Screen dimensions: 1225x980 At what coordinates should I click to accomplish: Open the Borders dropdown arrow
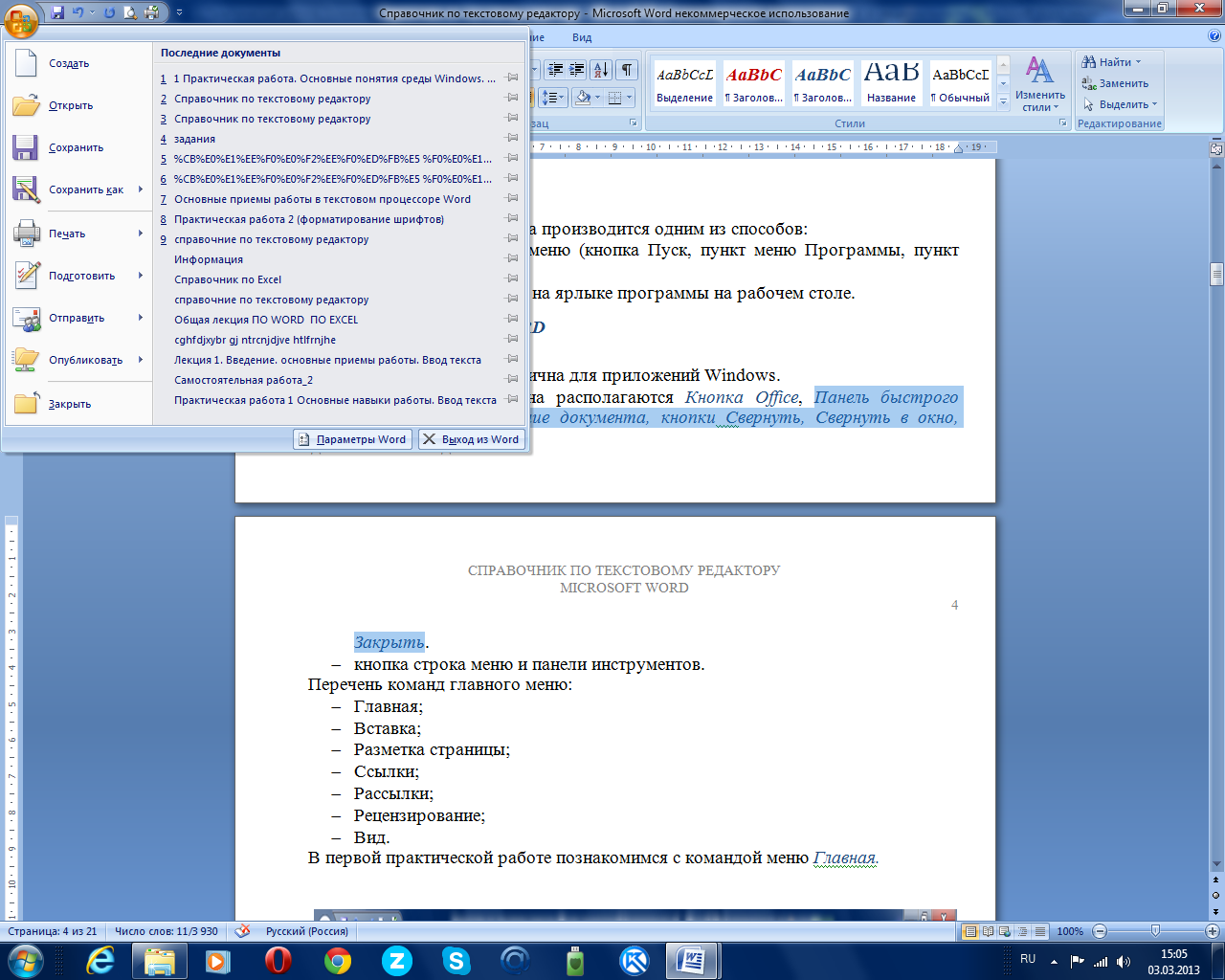point(628,98)
